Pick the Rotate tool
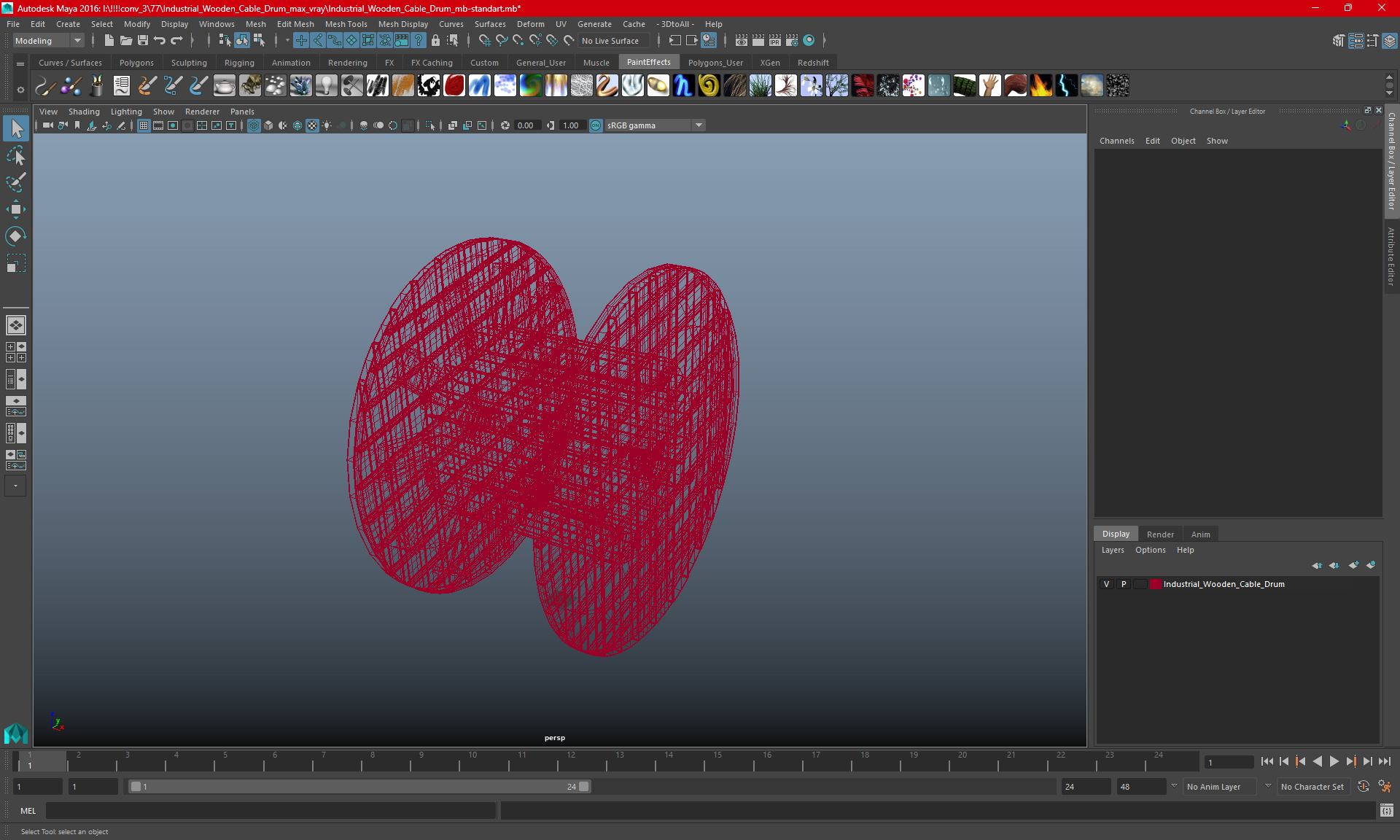The width and height of the screenshot is (1400, 840). click(15, 236)
